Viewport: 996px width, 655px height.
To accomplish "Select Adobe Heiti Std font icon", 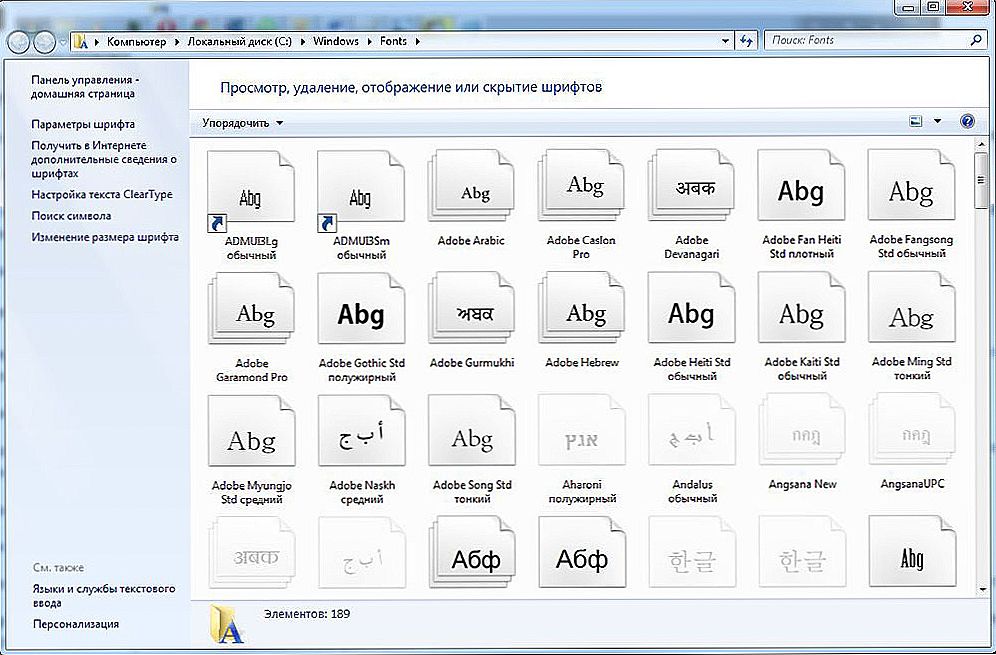I will 691,309.
